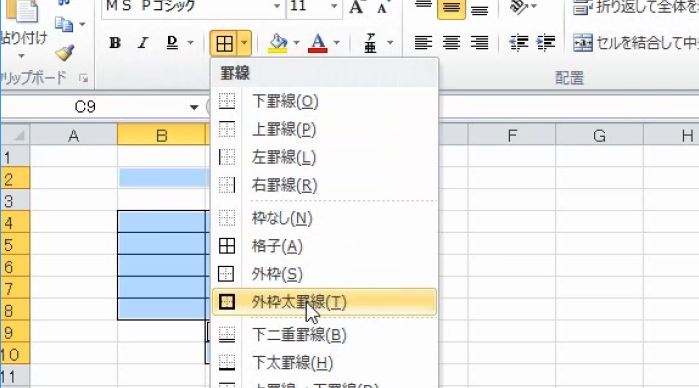The height and width of the screenshot is (388, 699).
Task: Apply the yellow fill color bucket
Action: (278, 43)
